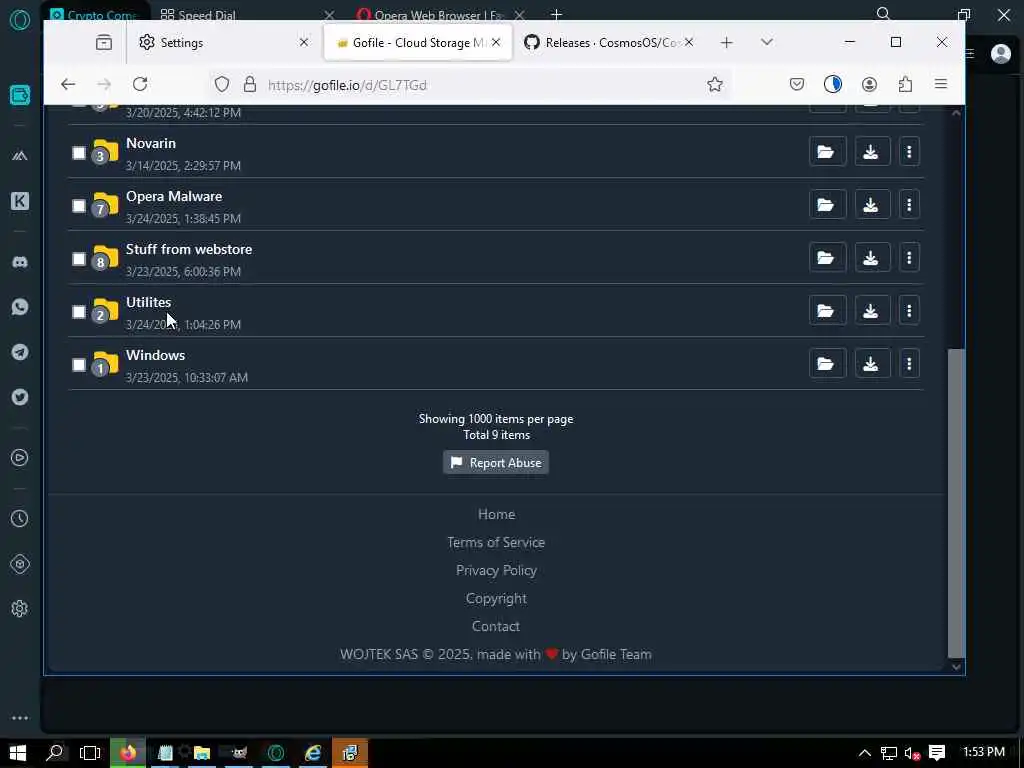
Task: Open the Firefox hamburger menu
Action: click(x=940, y=84)
